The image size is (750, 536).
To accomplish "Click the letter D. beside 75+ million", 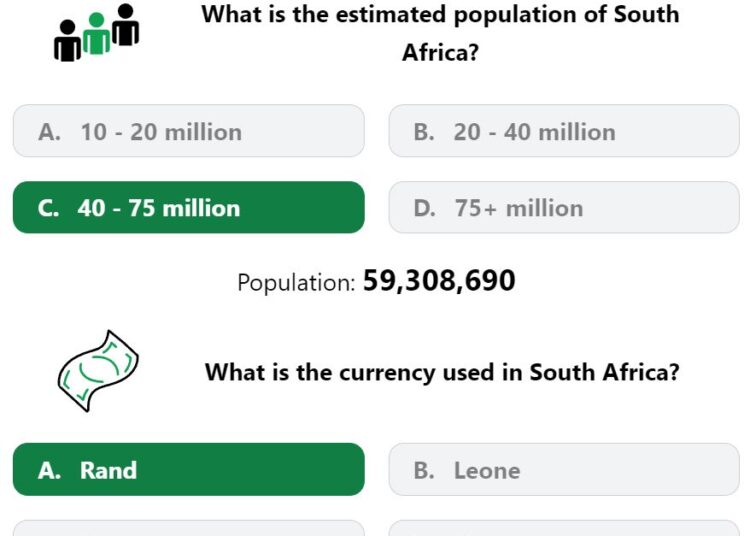I will pos(425,208).
